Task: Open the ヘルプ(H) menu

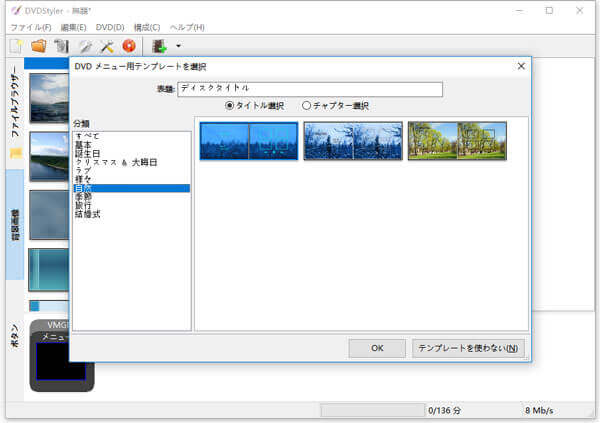Action: point(187,28)
